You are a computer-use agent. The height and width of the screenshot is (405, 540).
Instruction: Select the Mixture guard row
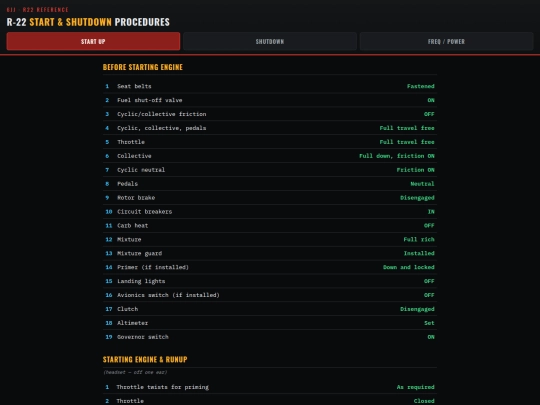[270, 253]
